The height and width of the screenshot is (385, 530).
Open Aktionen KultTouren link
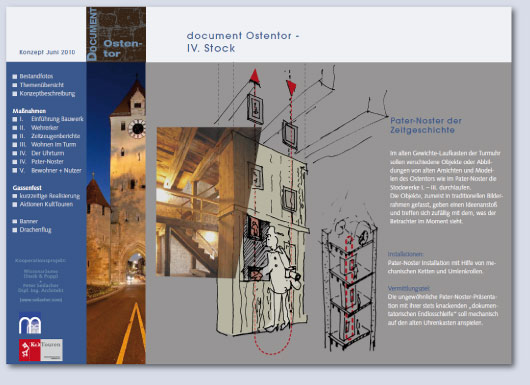point(43,204)
